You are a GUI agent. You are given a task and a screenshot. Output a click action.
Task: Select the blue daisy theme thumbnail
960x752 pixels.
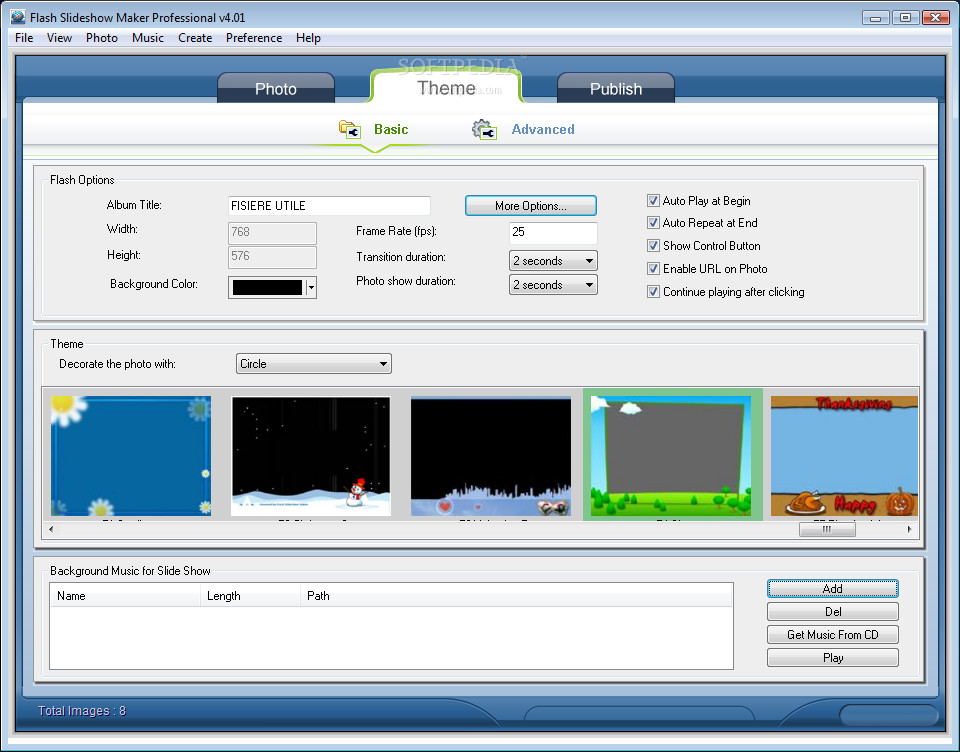click(131, 456)
